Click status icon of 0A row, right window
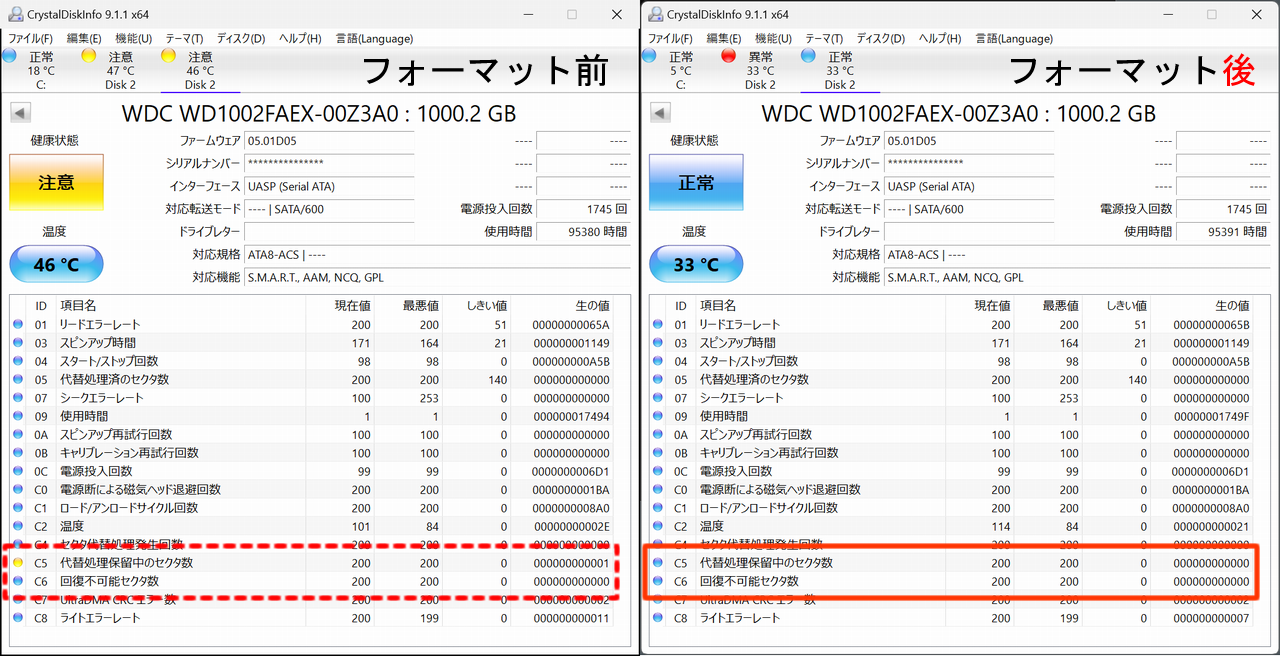 (658, 435)
